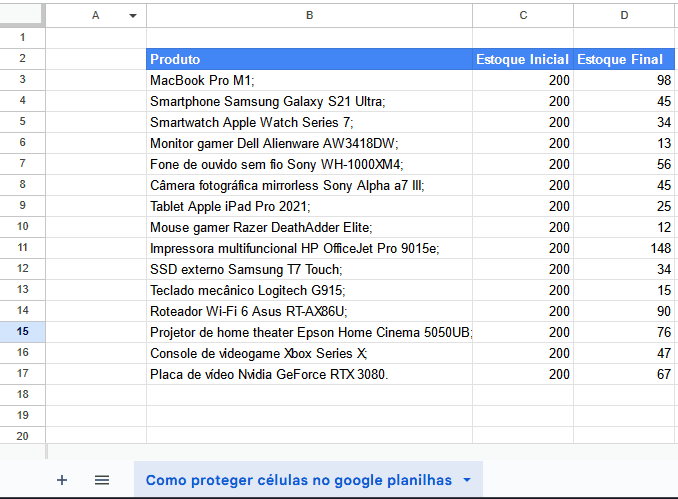Click the add new sheet plus icon

click(x=62, y=480)
